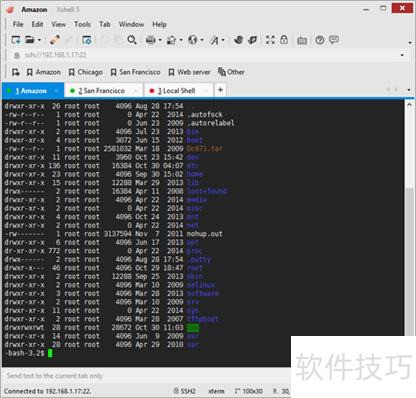Screen dimensions: 416x398
Task: Click the Find magnifier icon
Action: [132, 40]
